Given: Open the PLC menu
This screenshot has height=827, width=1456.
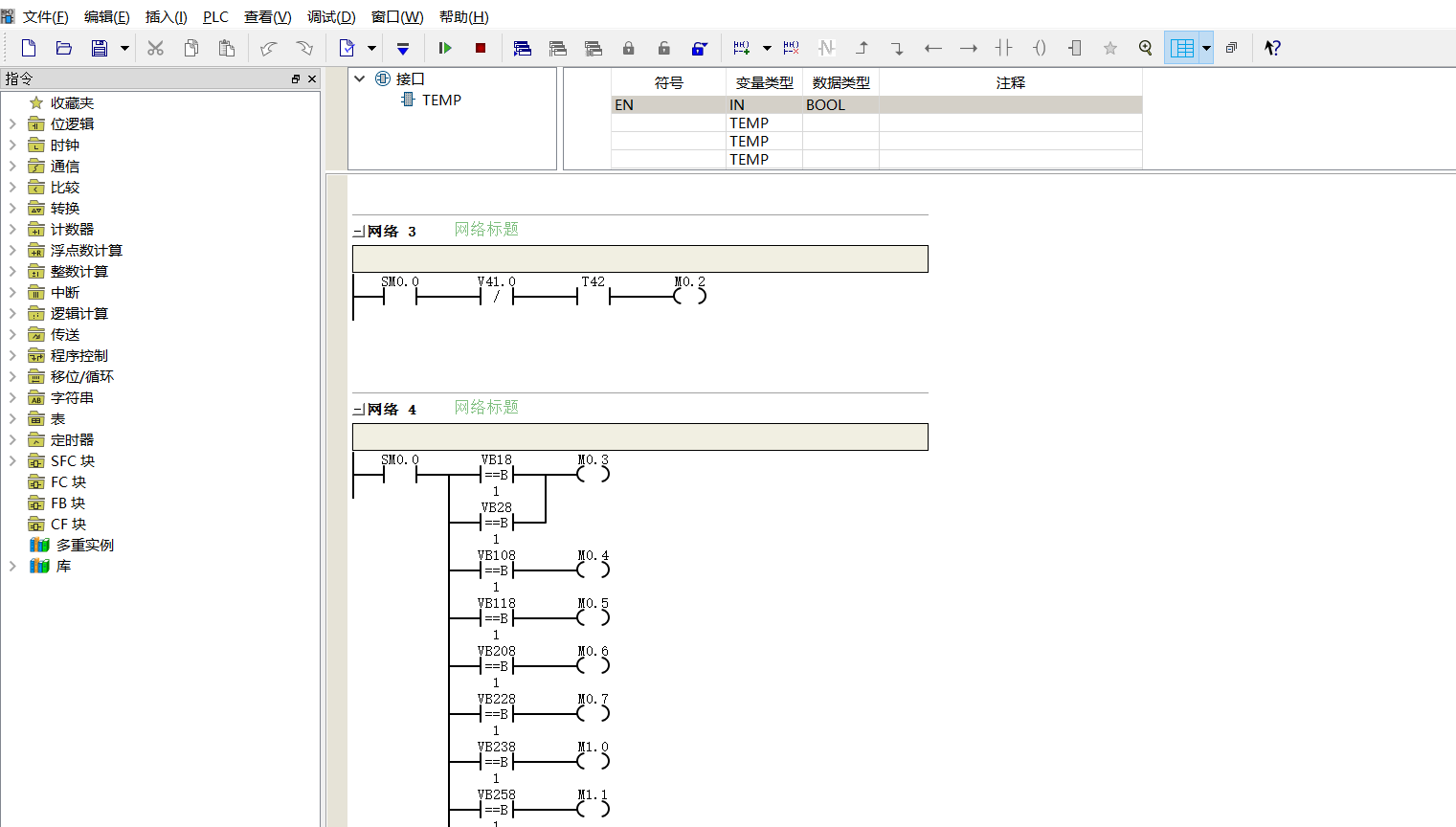Looking at the screenshot, I should 215,17.
